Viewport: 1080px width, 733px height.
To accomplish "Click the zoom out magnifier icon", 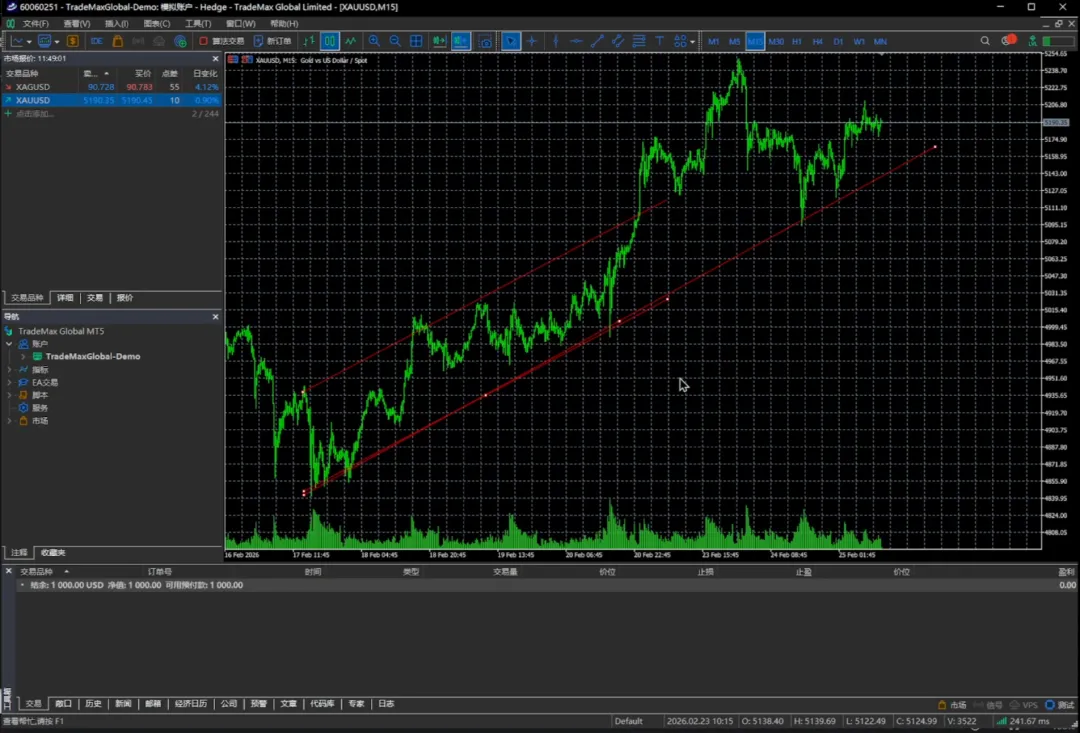I will [x=395, y=41].
